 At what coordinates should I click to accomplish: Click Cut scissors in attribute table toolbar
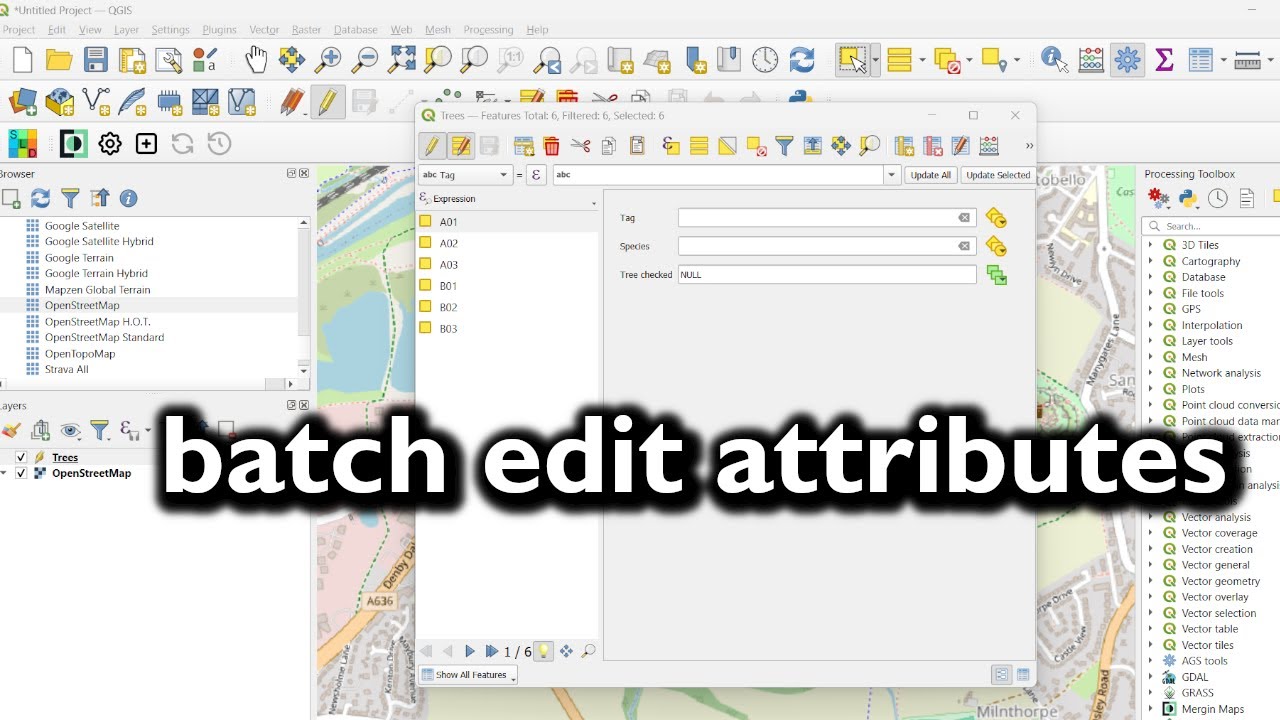click(580, 147)
